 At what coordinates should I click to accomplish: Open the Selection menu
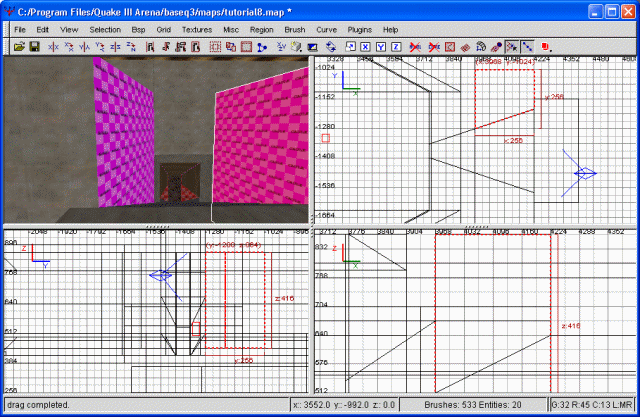pyautogui.click(x=105, y=30)
